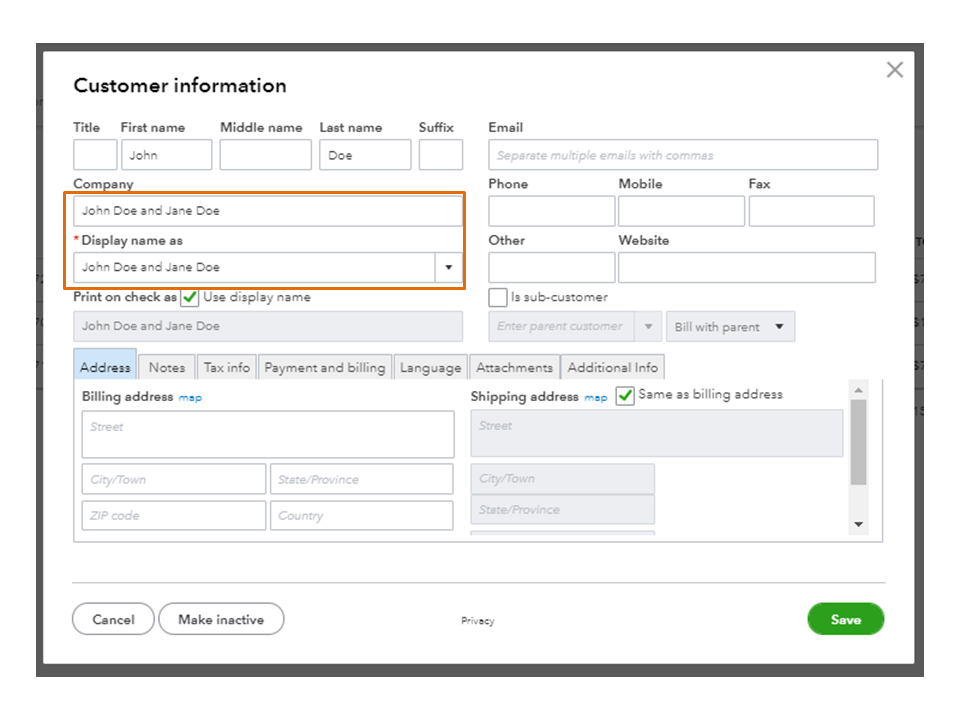This screenshot has height=720, width=960.
Task: Open the Tax info tab
Action: 227,367
